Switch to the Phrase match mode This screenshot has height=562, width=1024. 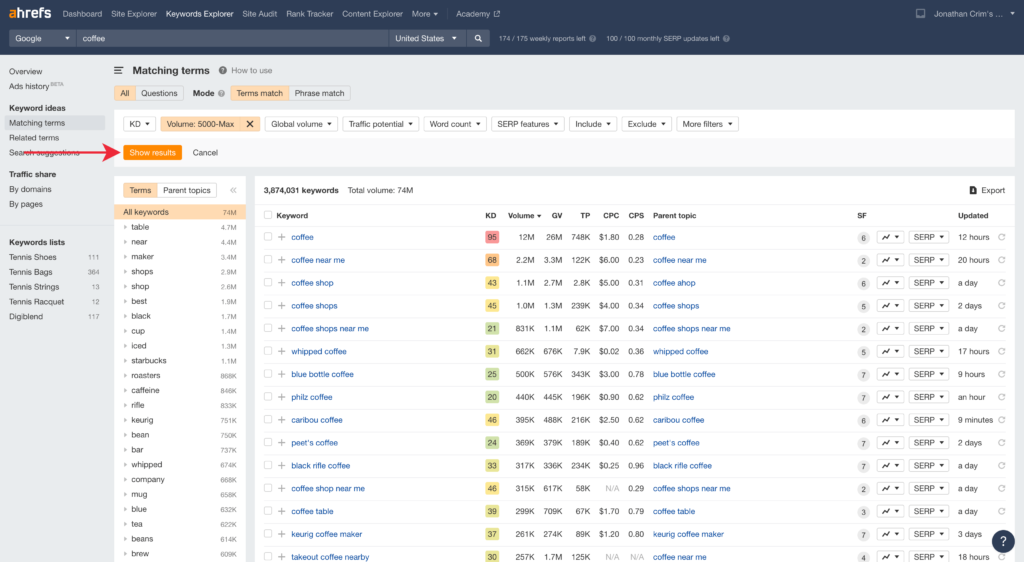click(319, 93)
